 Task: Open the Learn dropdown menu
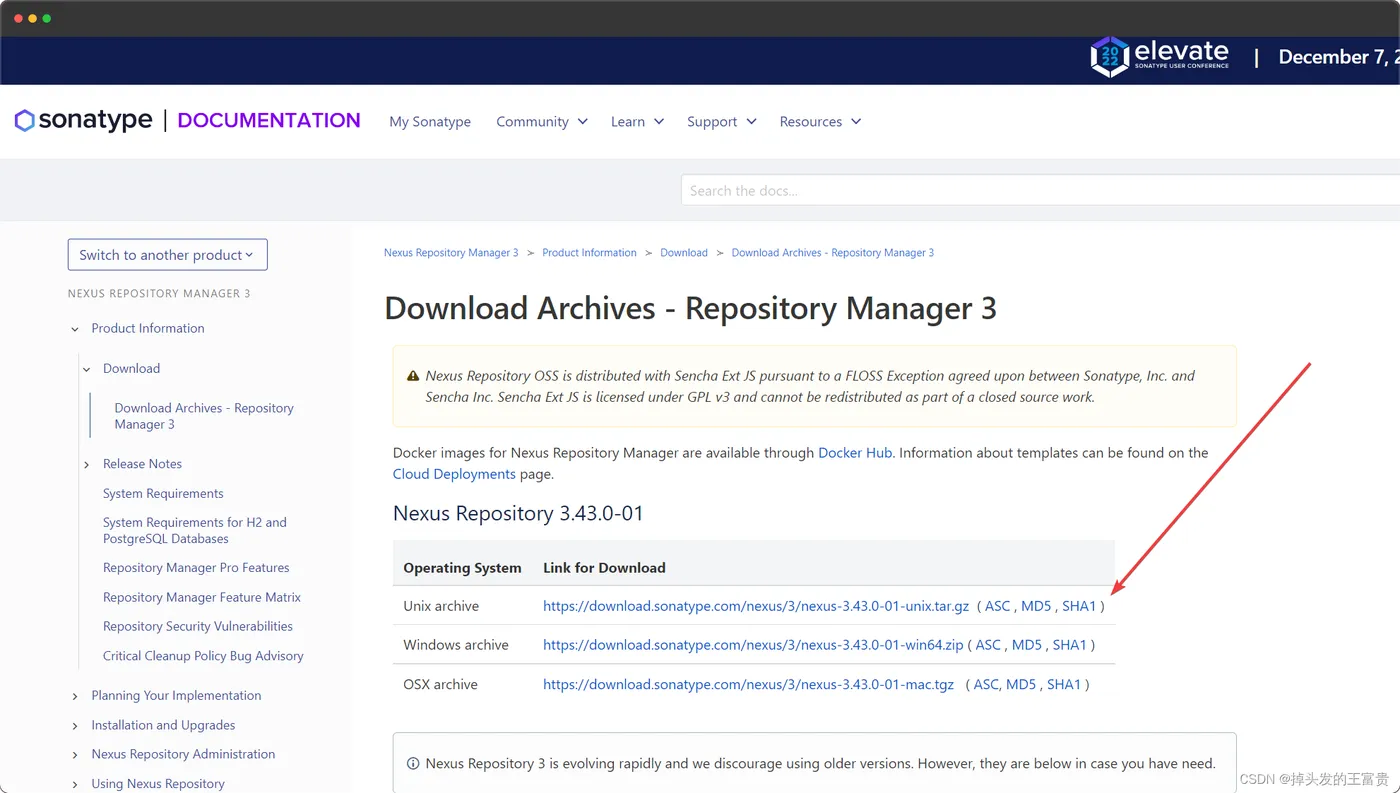(x=638, y=121)
